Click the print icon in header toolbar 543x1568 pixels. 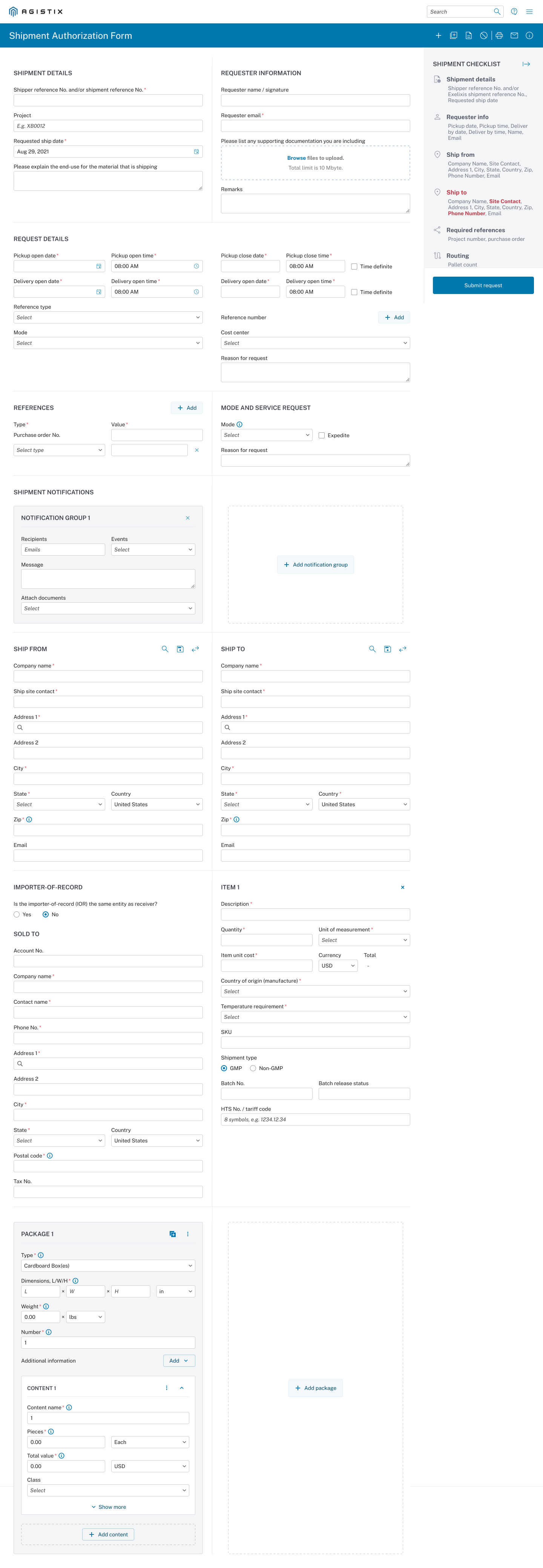point(499,36)
